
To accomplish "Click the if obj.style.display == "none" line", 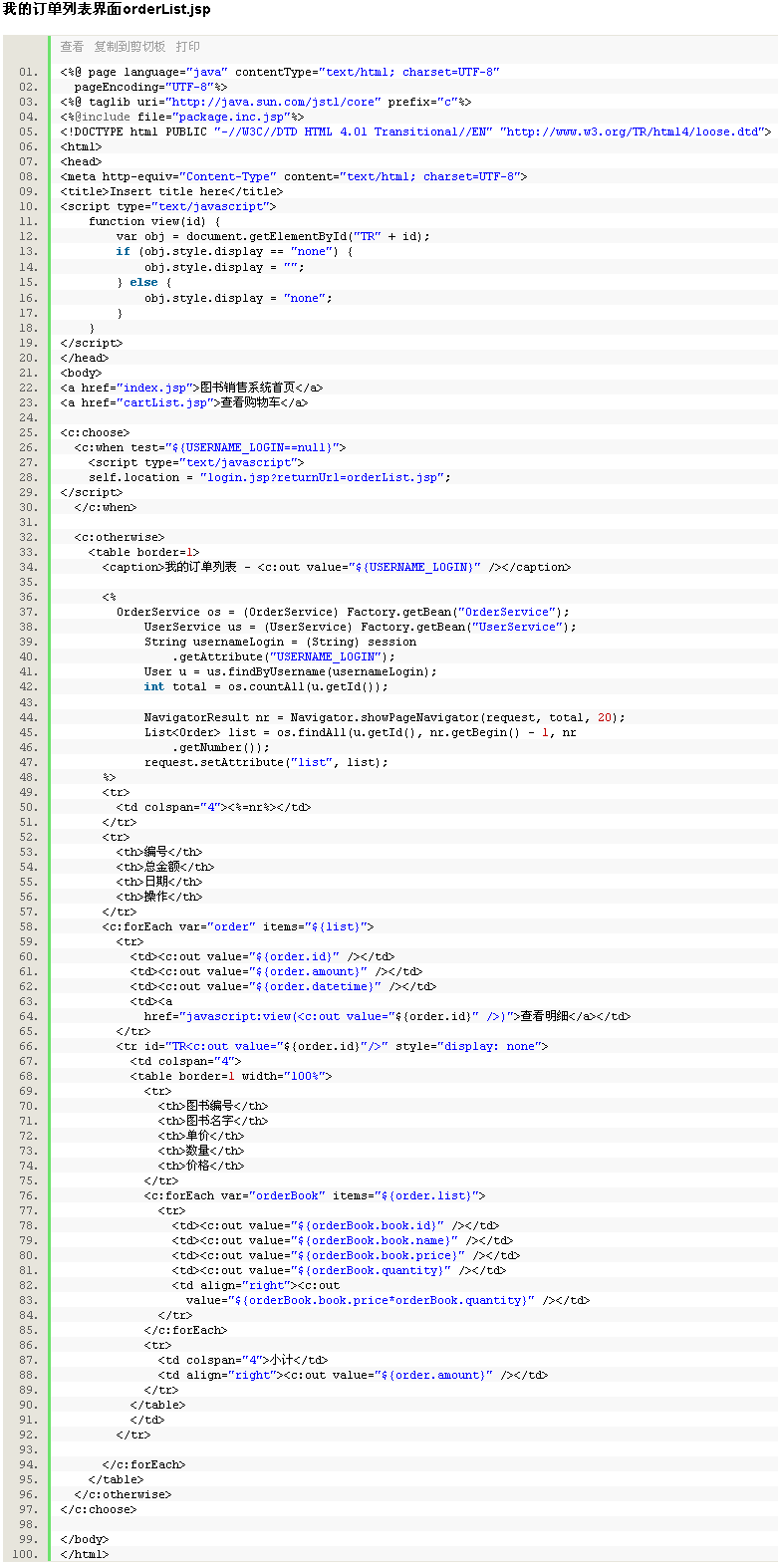I will tap(234, 251).
